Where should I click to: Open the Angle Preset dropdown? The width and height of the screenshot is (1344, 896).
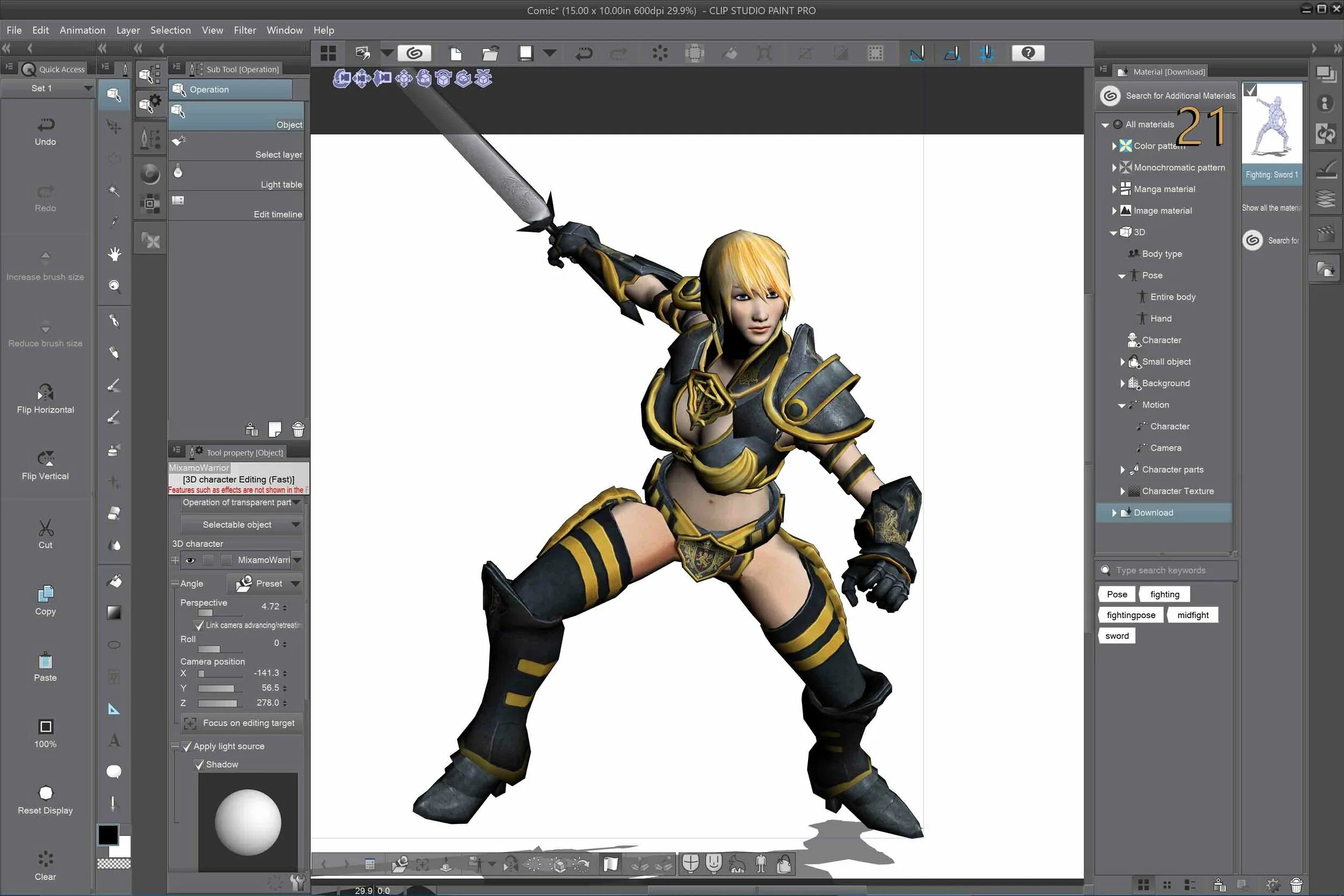264,583
